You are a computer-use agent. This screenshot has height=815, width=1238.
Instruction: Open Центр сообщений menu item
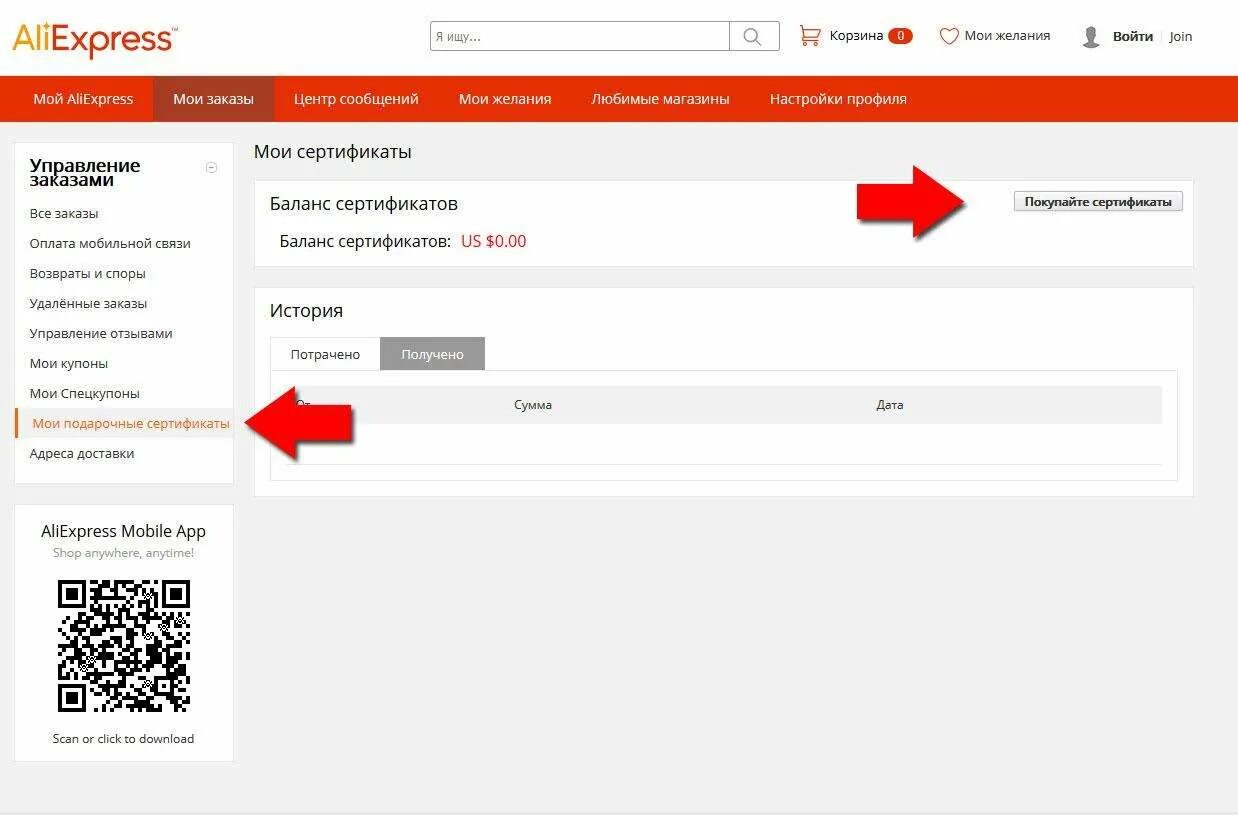(x=356, y=99)
